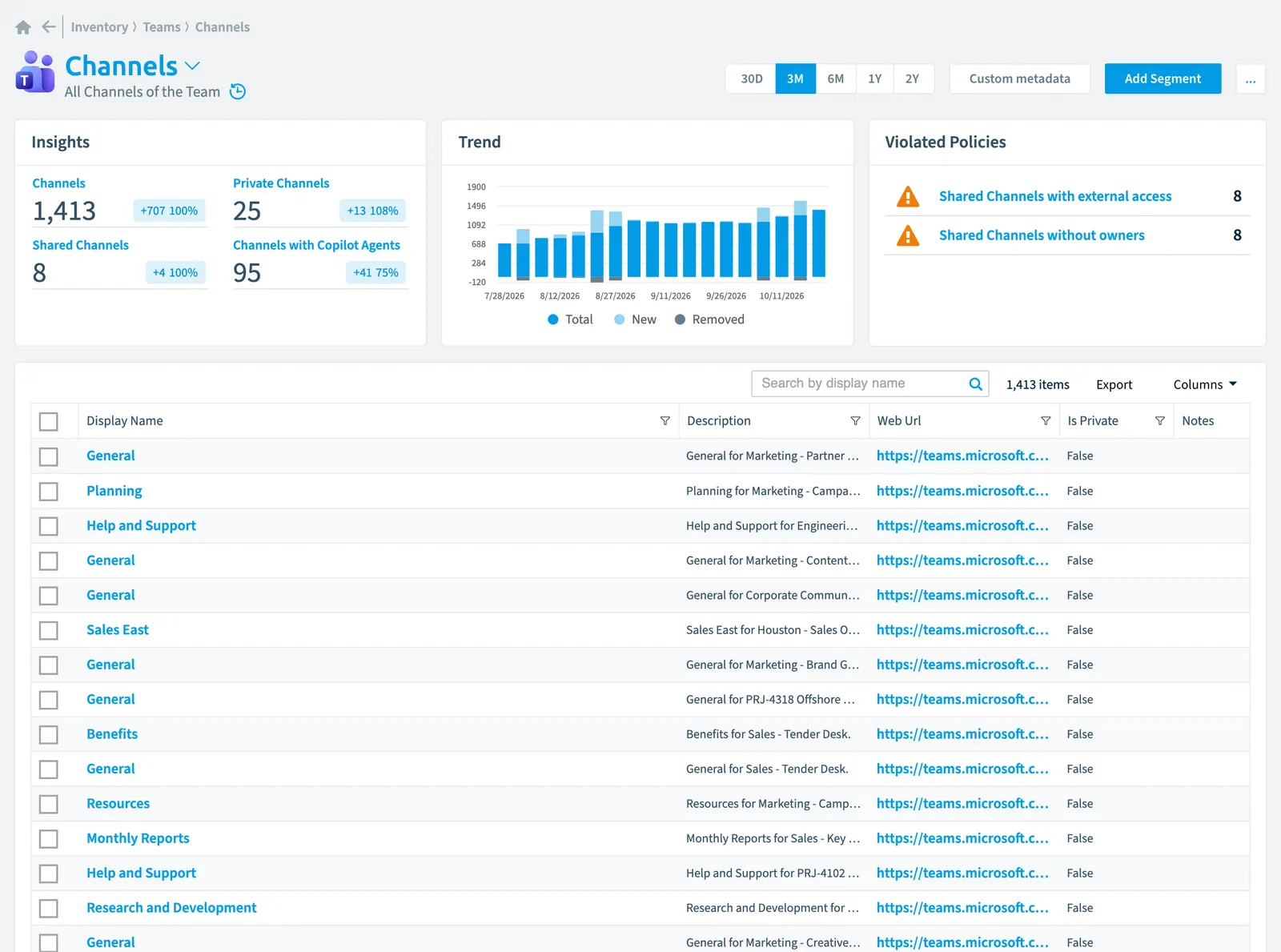Select the 30D time range

[x=751, y=78]
